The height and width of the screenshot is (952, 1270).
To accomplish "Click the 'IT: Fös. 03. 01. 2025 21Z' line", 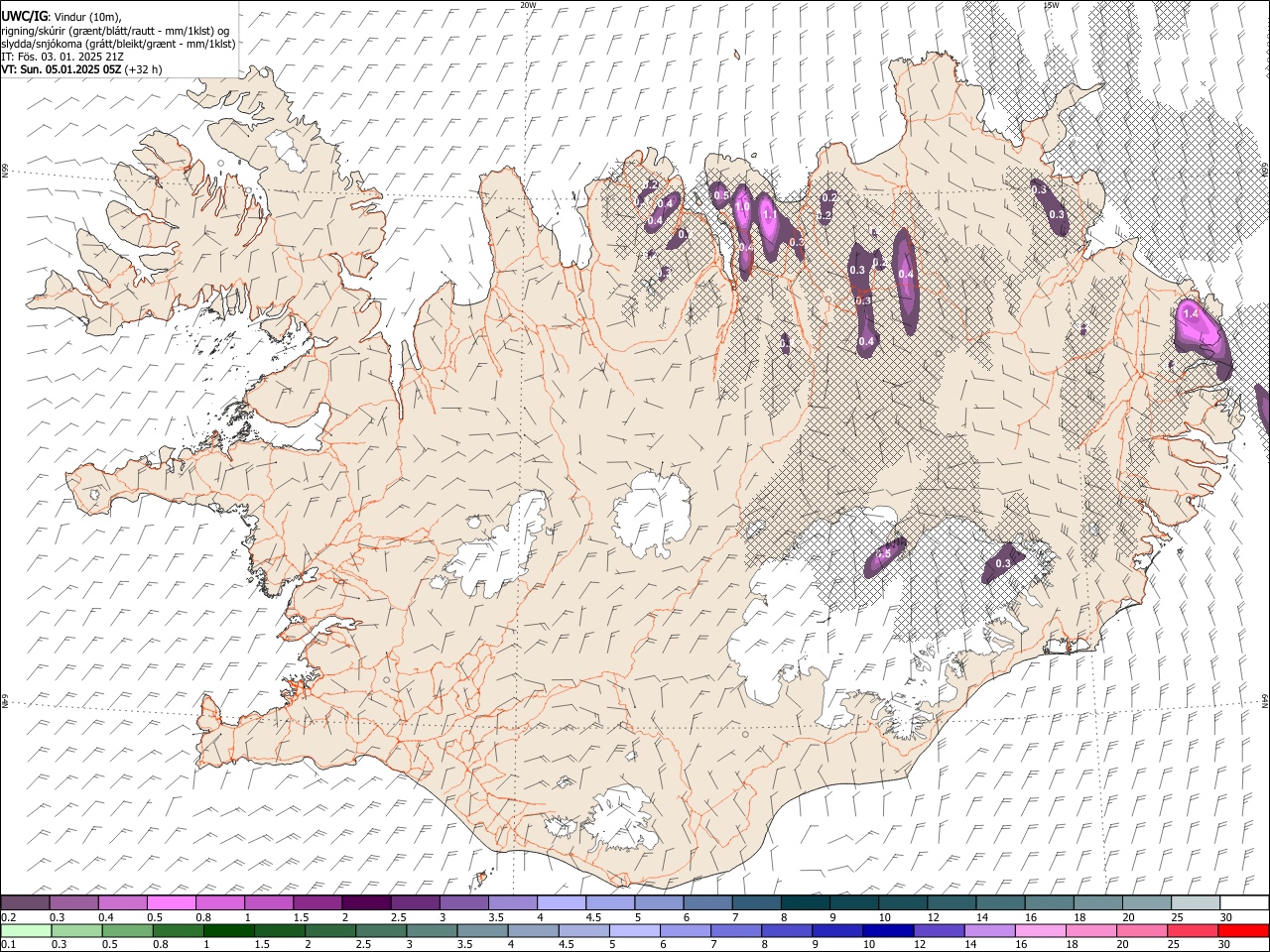I will (63, 57).
